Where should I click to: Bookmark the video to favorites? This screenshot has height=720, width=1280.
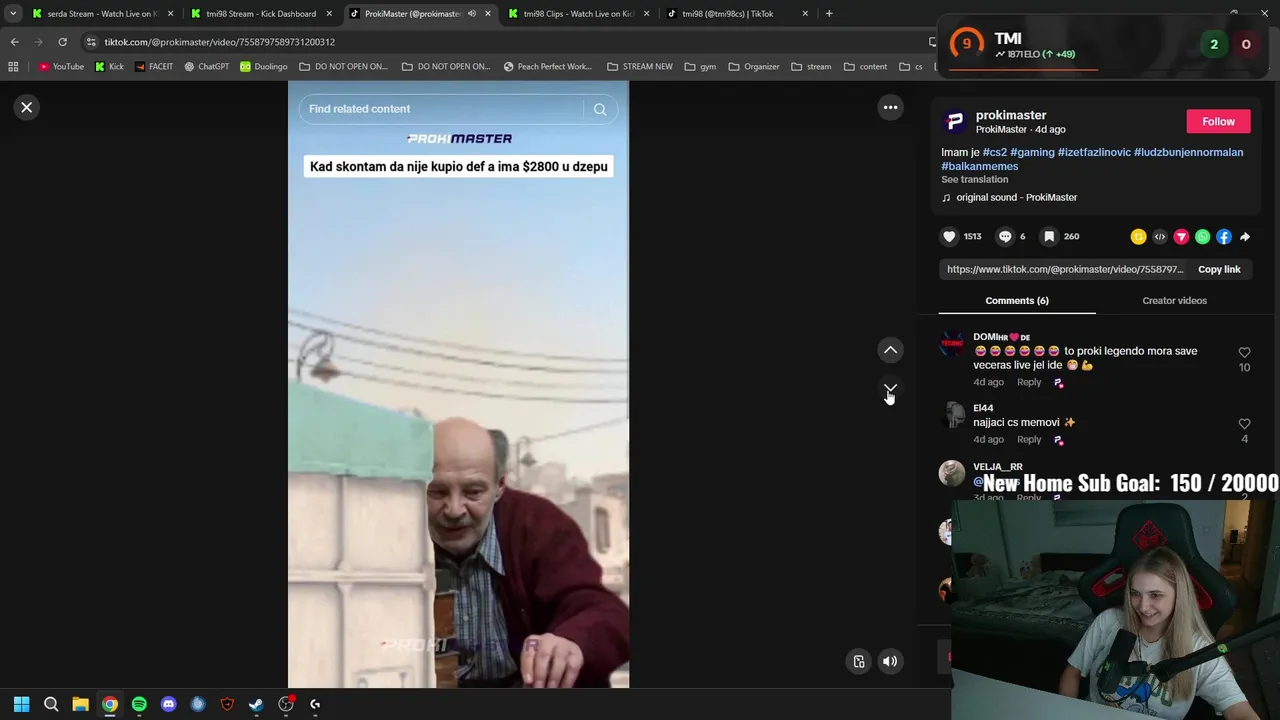1049,236
